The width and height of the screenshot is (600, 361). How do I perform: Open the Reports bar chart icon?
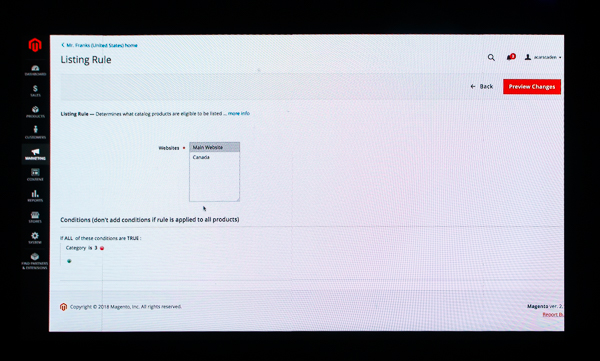pos(35,196)
